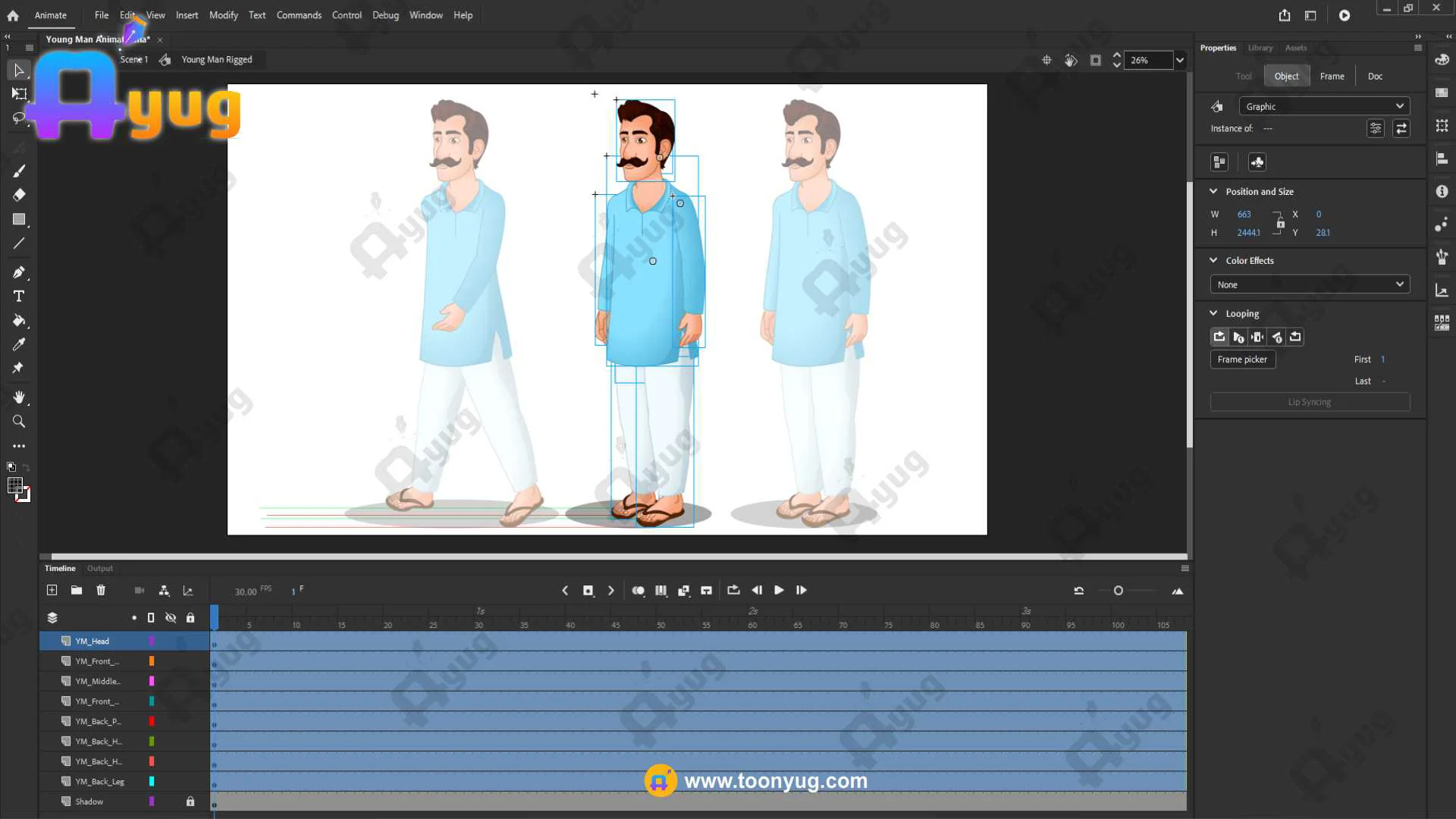Select the YM_Back_Leg layer
1456x819 pixels.
tap(99, 781)
